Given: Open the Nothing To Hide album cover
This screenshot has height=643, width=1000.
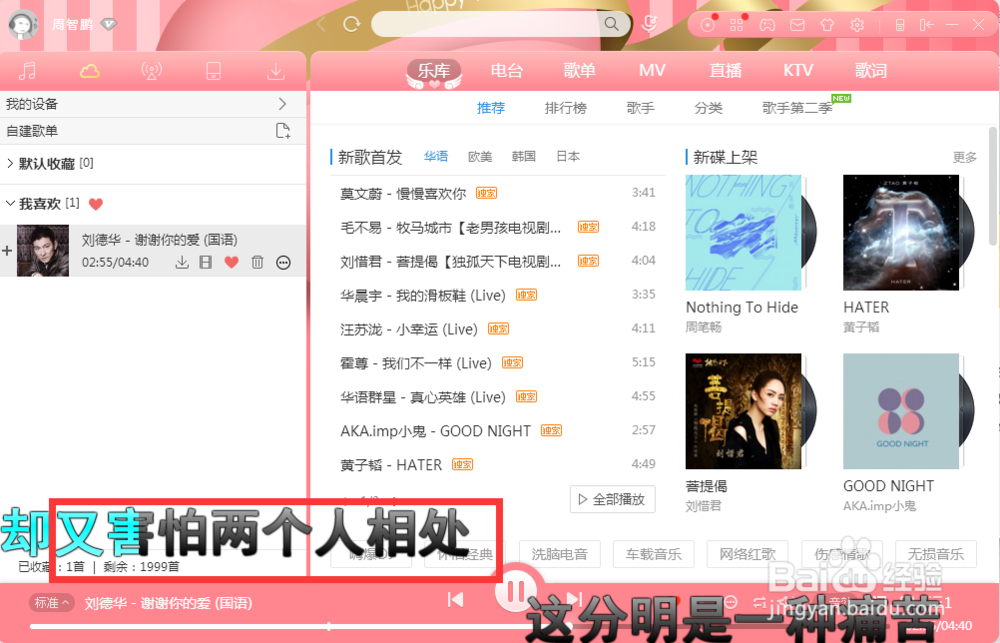Looking at the screenshot, I should [x=744, y=233].
